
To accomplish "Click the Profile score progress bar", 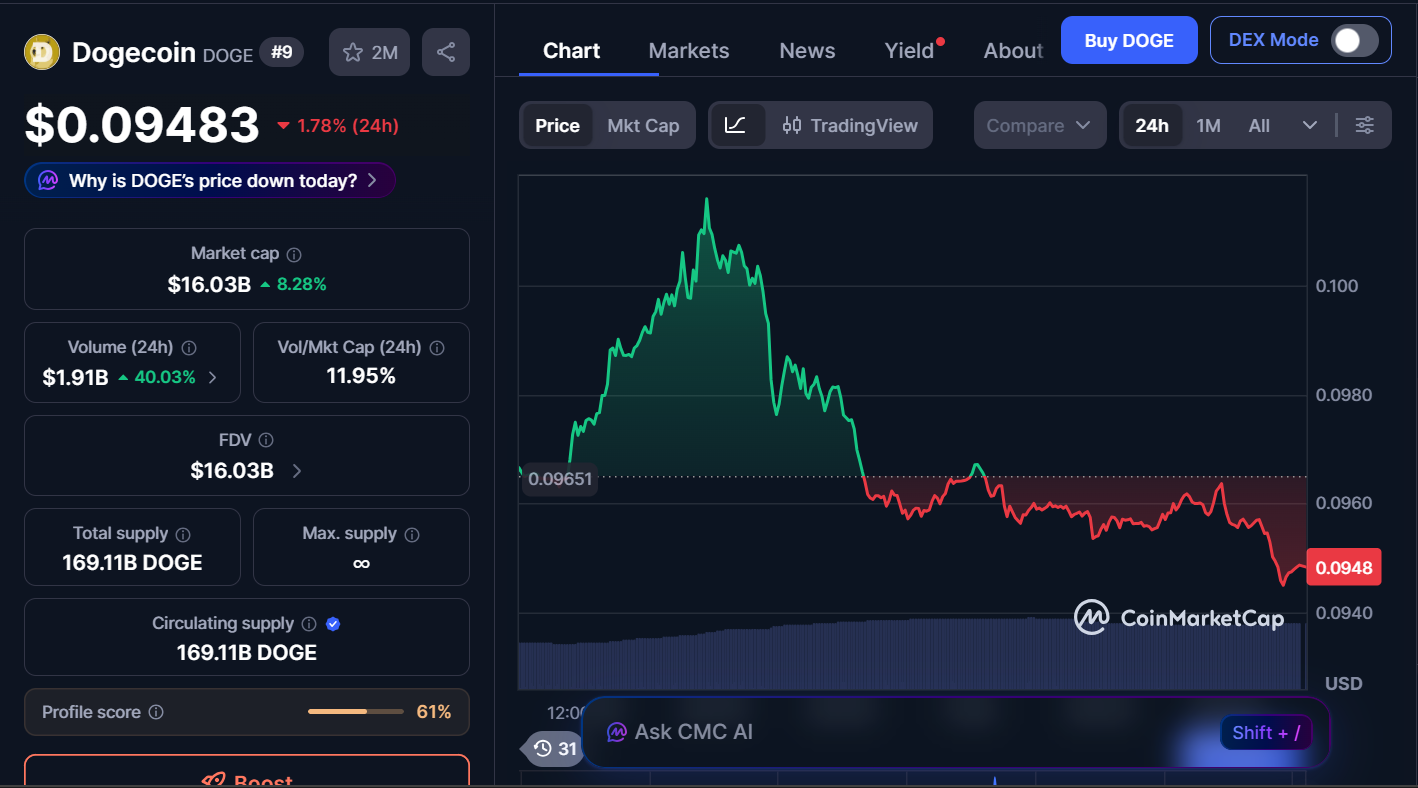I will 355,712.
